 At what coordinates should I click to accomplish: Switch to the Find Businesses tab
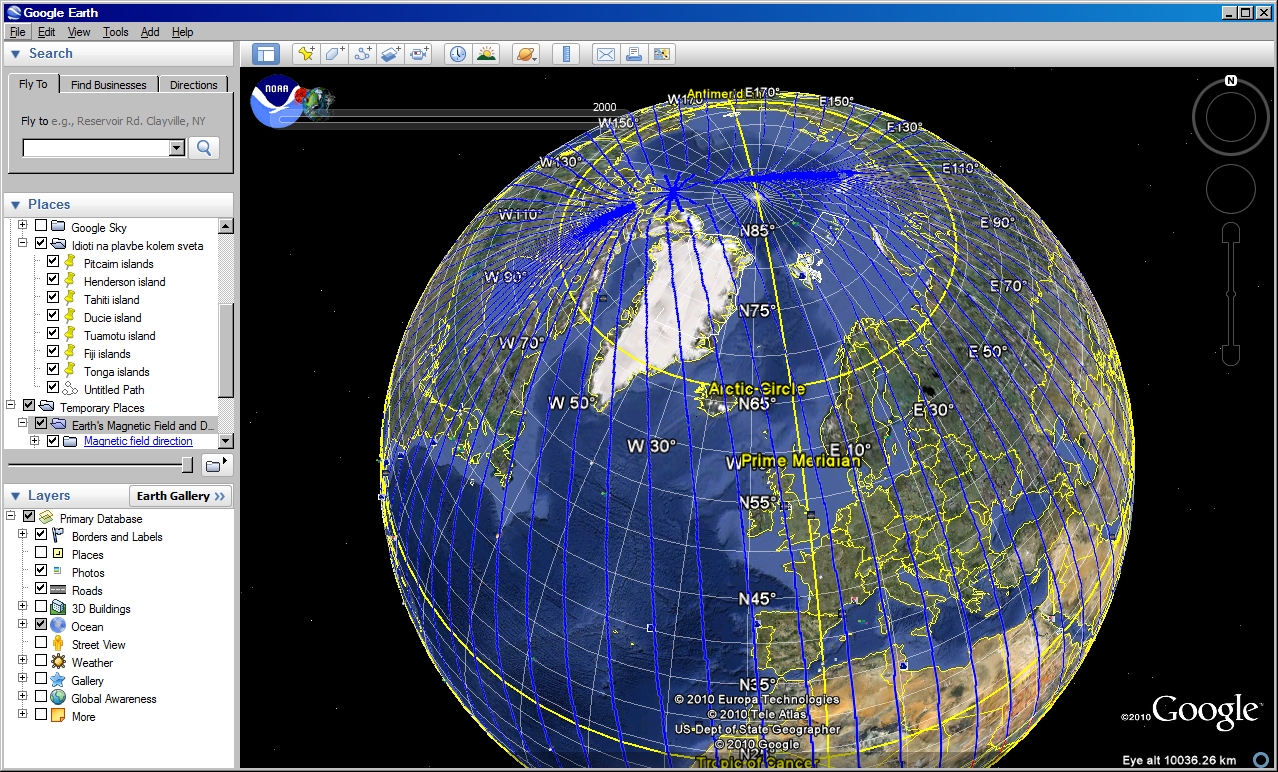point(108,85)
